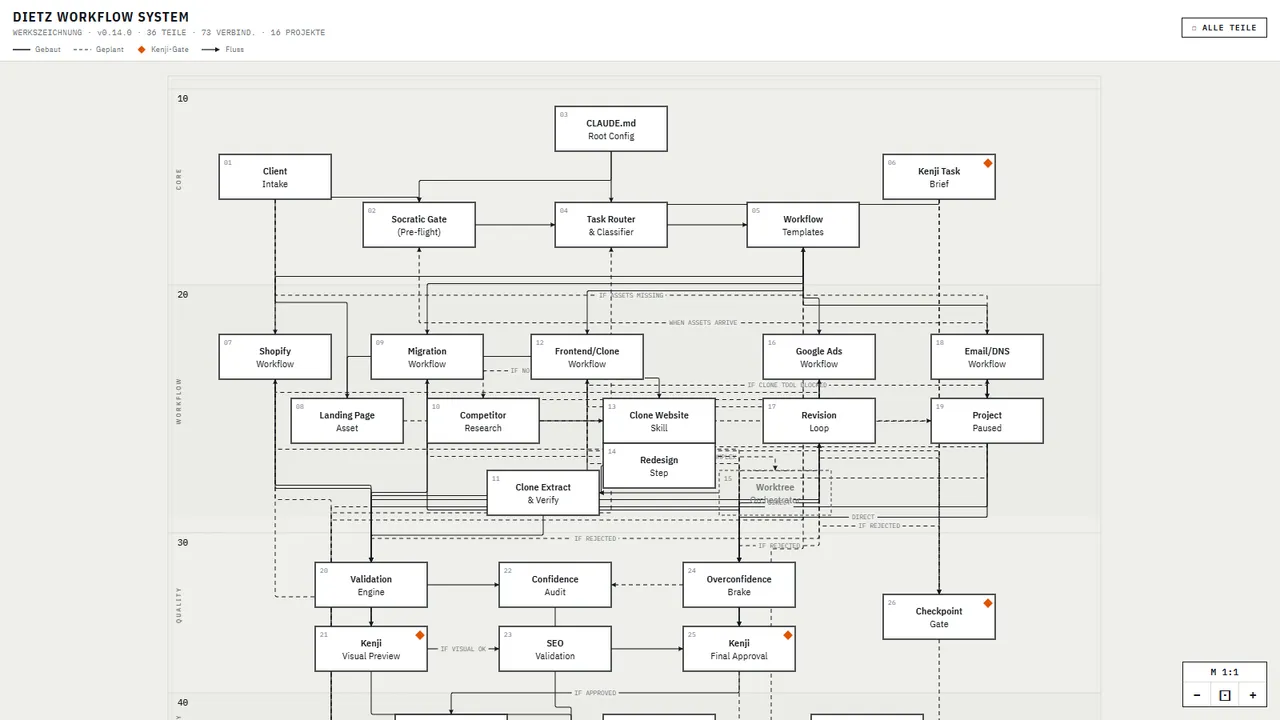
Task: Select the Landing Page Asset node
Action: 347,421
